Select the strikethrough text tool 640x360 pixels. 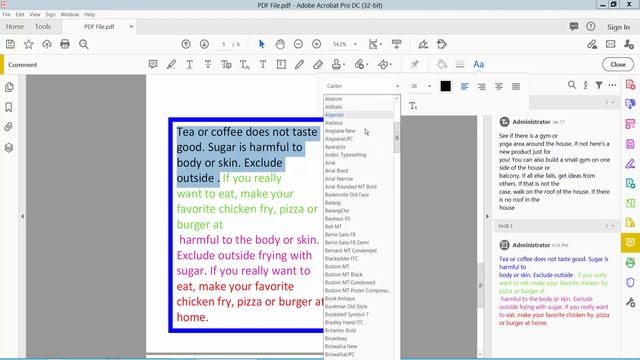[x=208, y=64]
